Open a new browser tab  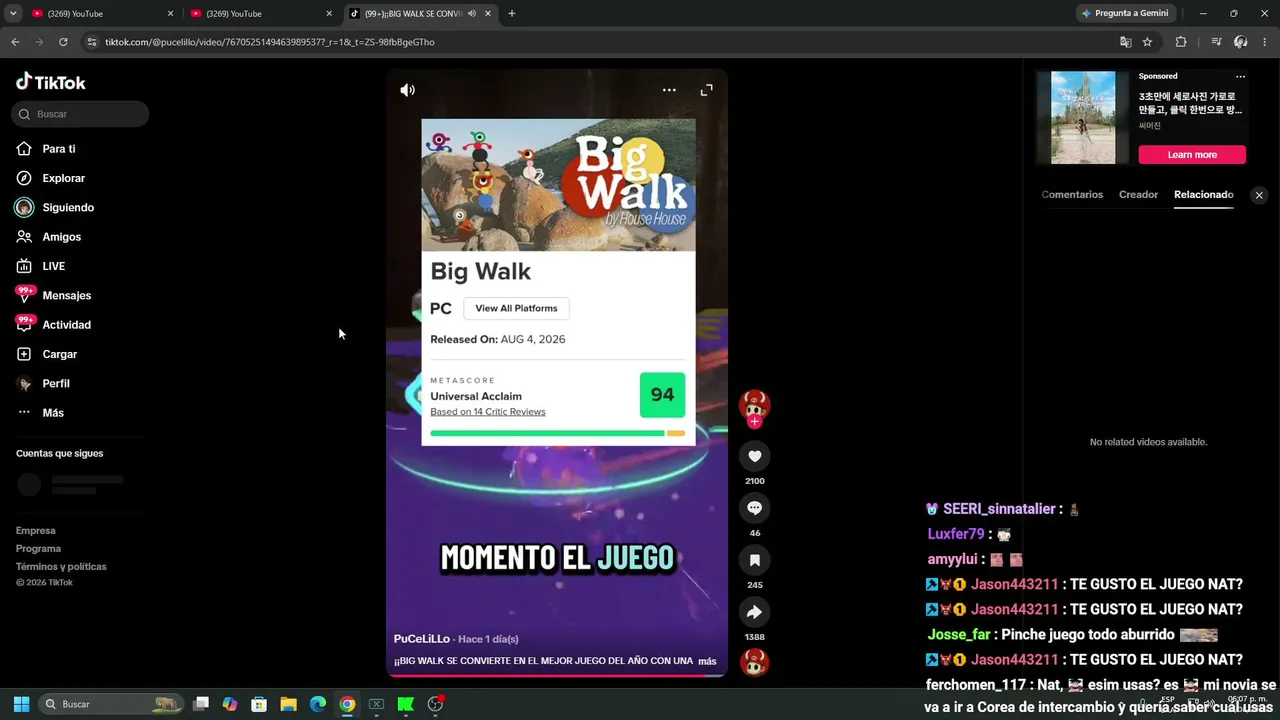[x=512, y=14]
